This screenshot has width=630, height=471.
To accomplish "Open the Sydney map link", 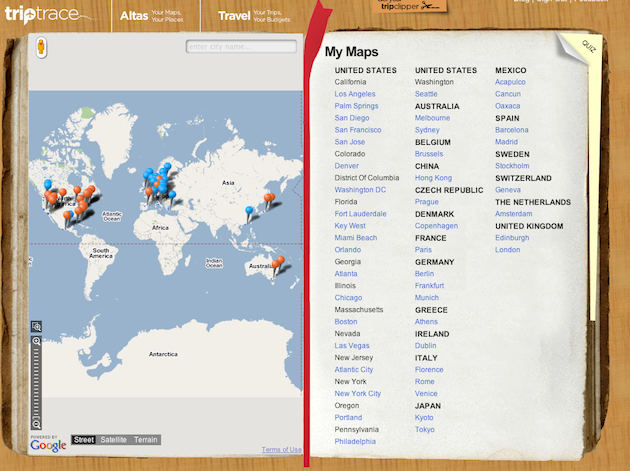I will pyautogui.click(x=427, y=130).
